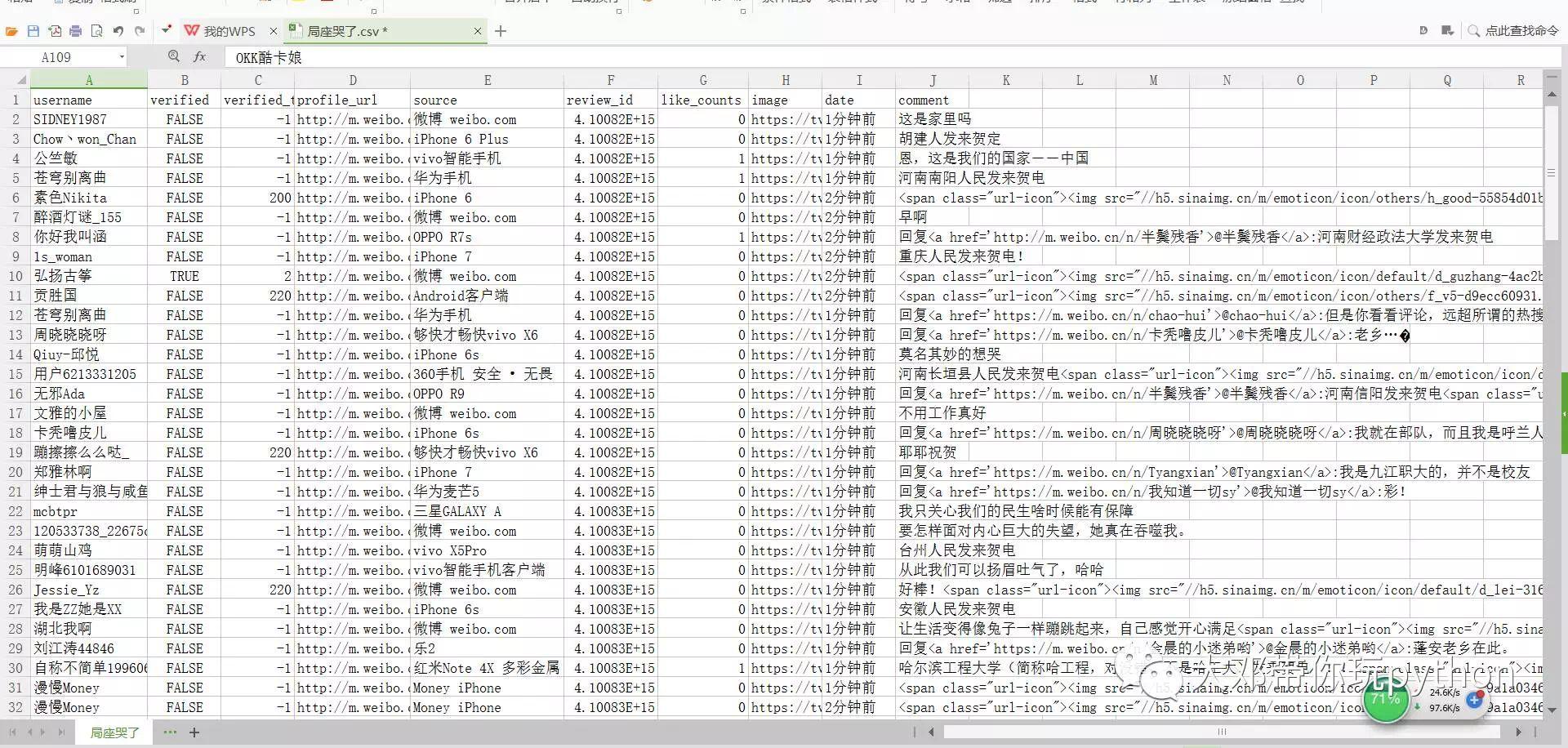1568x748 pixels.
Task: Export the spreadsheet to PDF
Action: (x=54, y=30)
